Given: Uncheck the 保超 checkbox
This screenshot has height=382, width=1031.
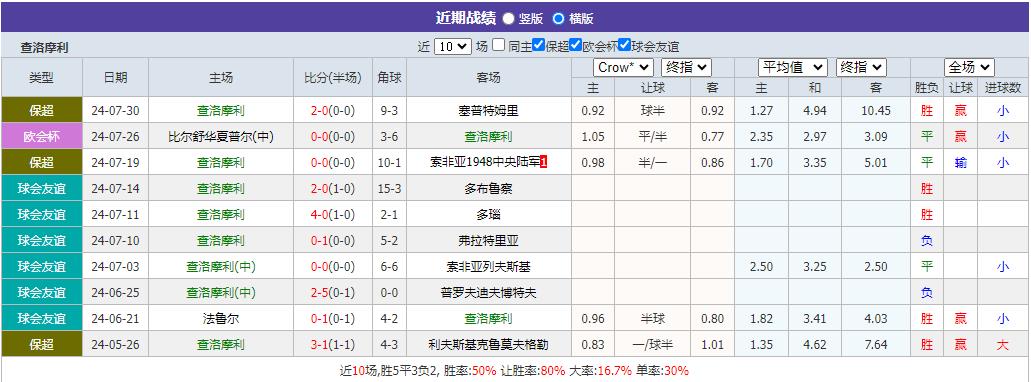Looking at the screenshot, I should click(539, 45).
